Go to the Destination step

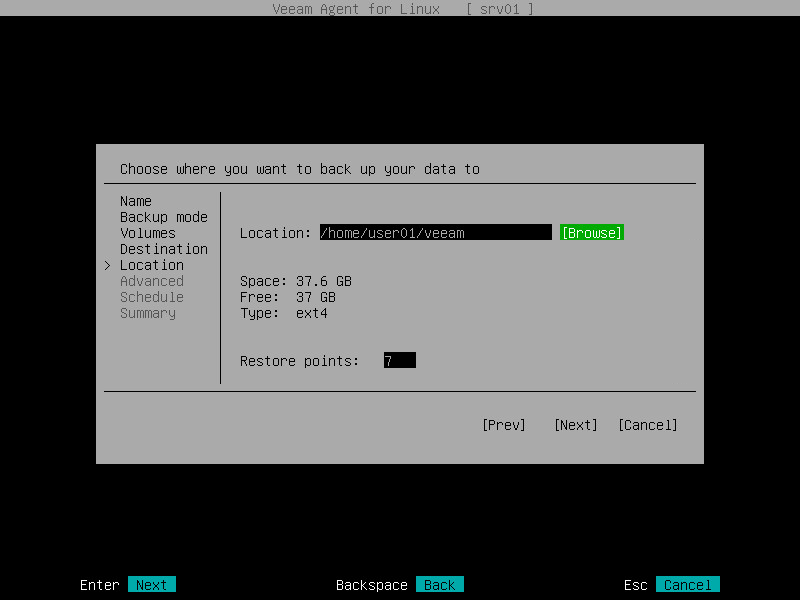coord(164,249)
